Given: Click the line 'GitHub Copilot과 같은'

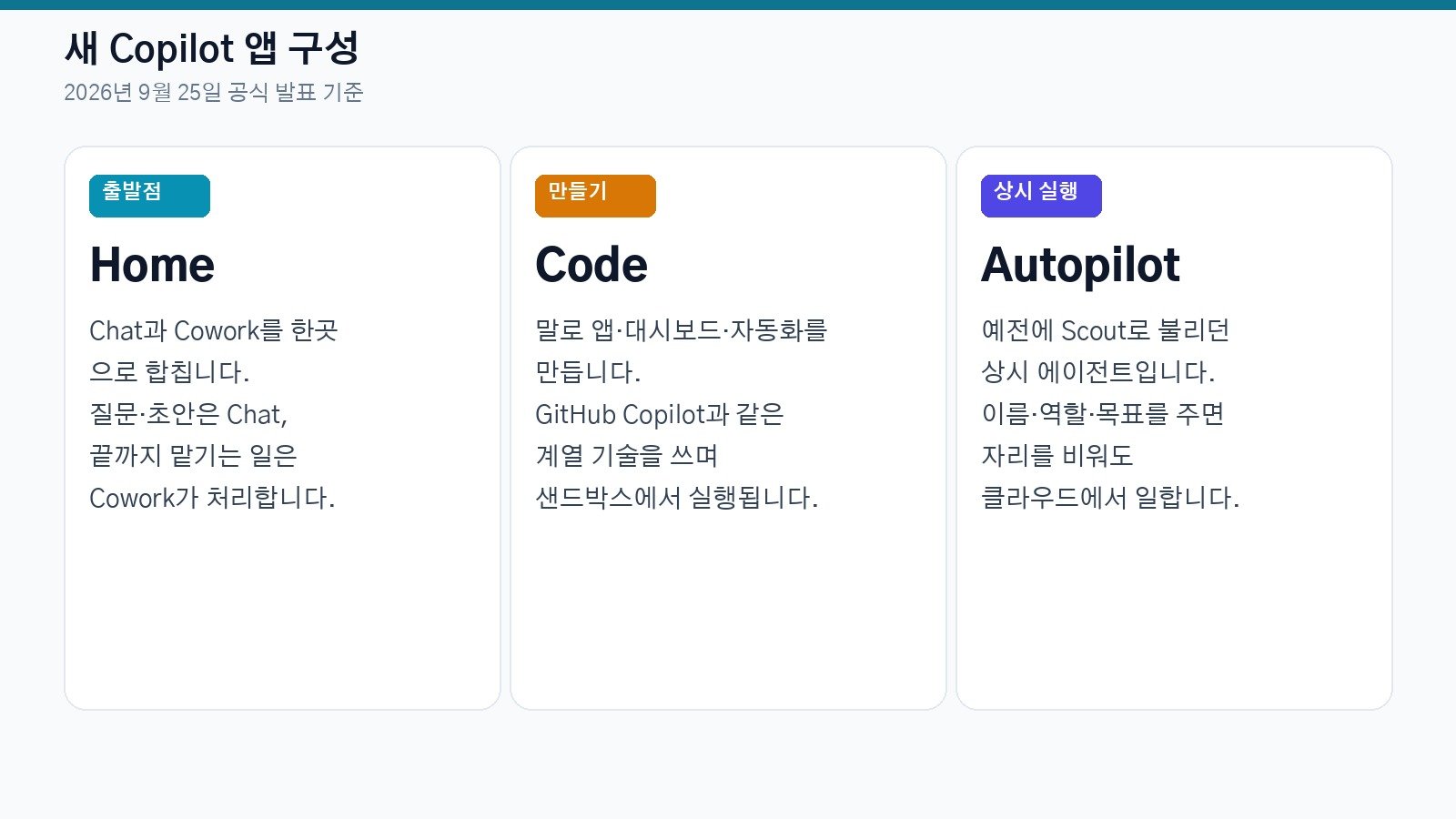Looking at the screenshot, I should pos(660,414).
